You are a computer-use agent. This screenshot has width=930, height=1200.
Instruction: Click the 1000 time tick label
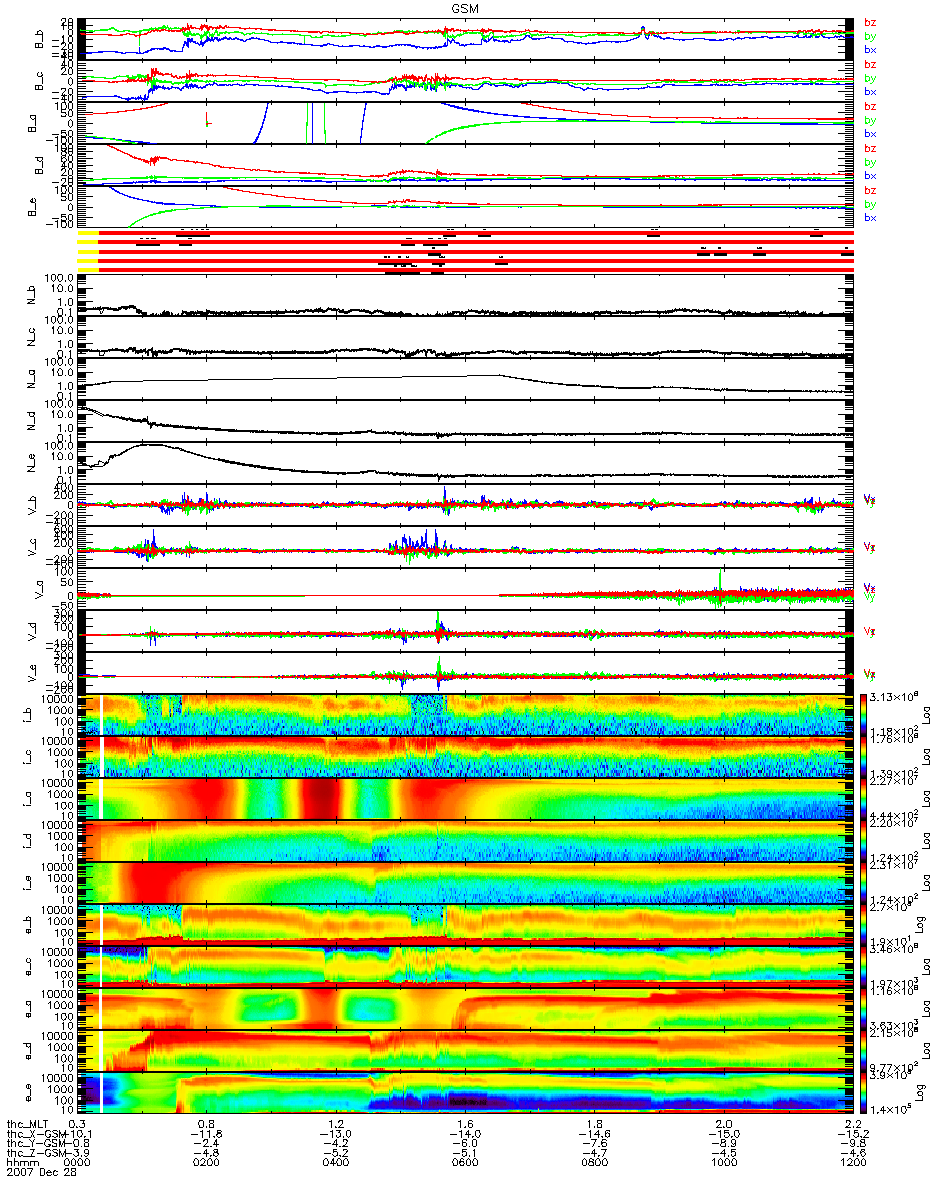(x=724, y=1163)
